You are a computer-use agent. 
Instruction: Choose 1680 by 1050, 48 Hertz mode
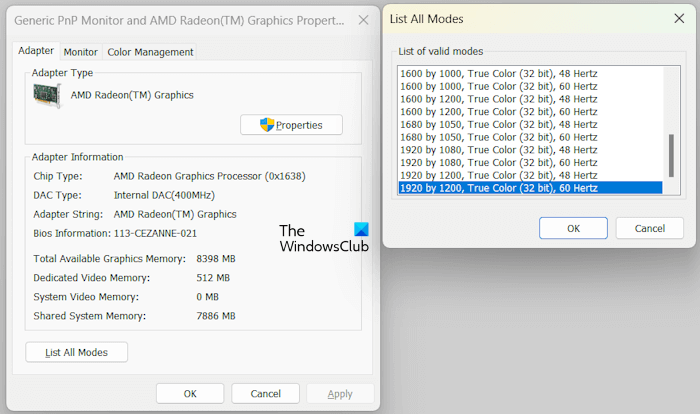click(498, 124)
